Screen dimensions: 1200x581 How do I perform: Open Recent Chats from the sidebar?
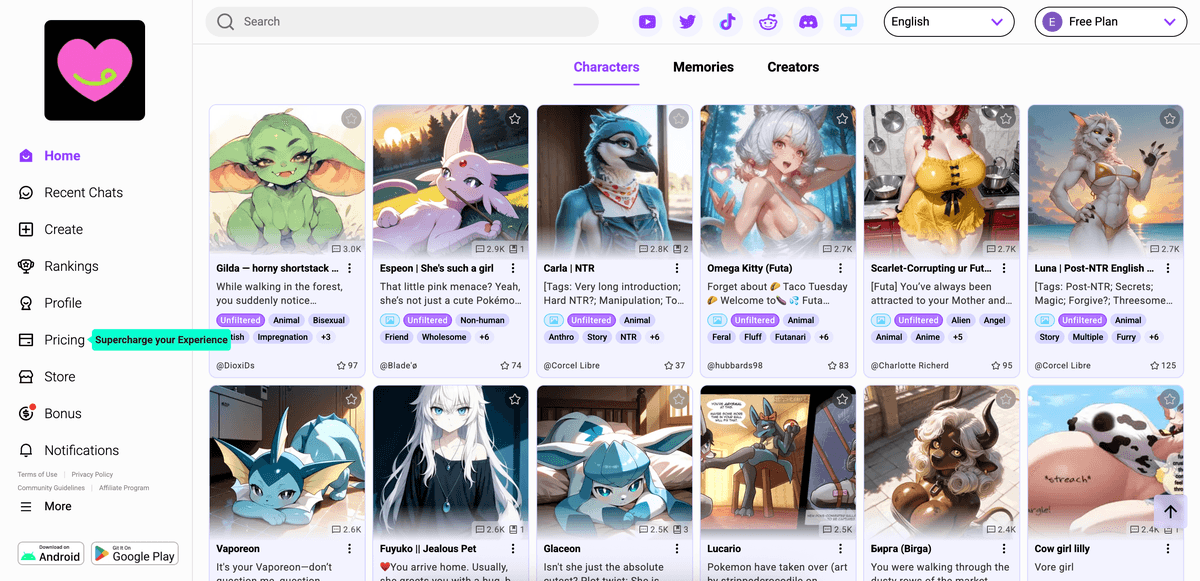pyautogui.click(x=70, y=193)
